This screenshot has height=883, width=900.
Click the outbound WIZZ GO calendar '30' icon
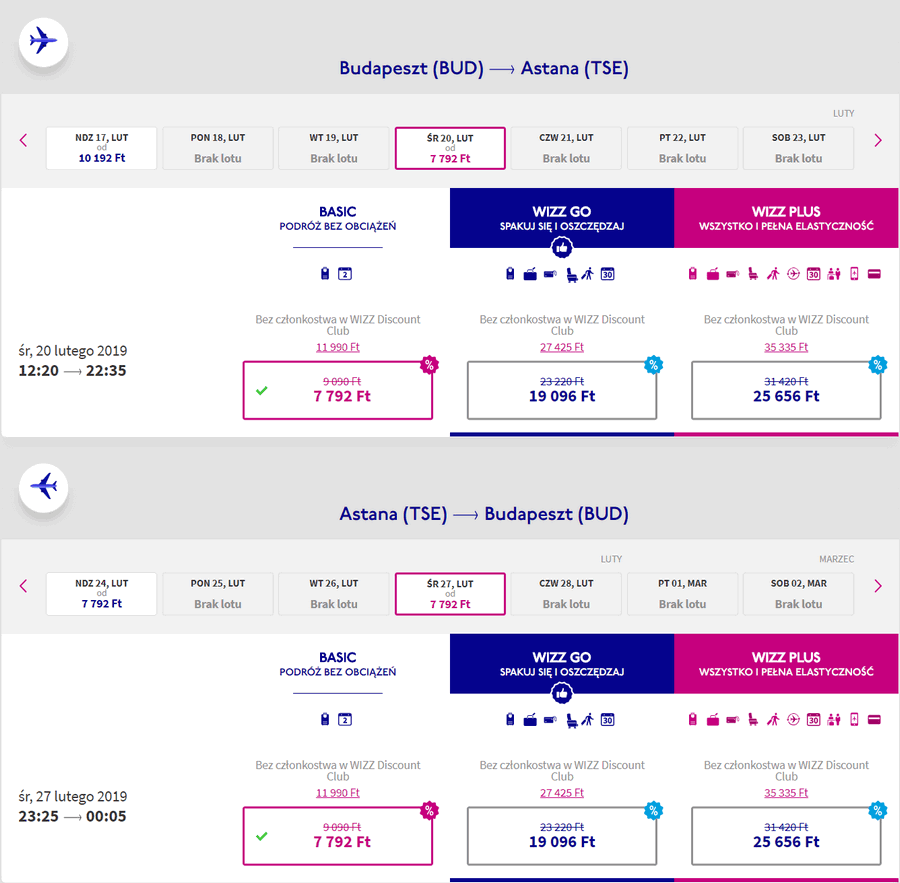(607, 274)
